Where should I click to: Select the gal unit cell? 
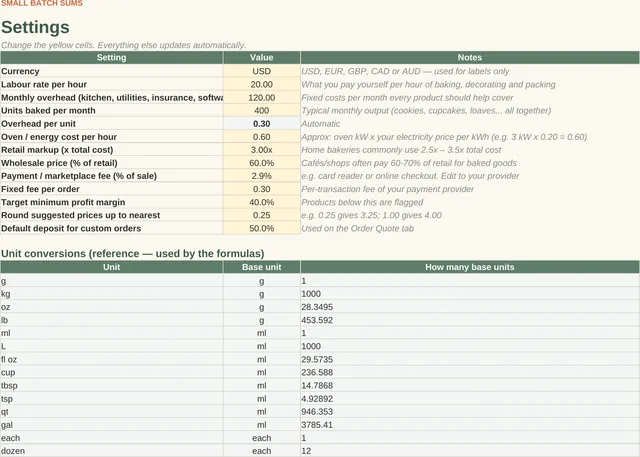click(x=111, y=424)
